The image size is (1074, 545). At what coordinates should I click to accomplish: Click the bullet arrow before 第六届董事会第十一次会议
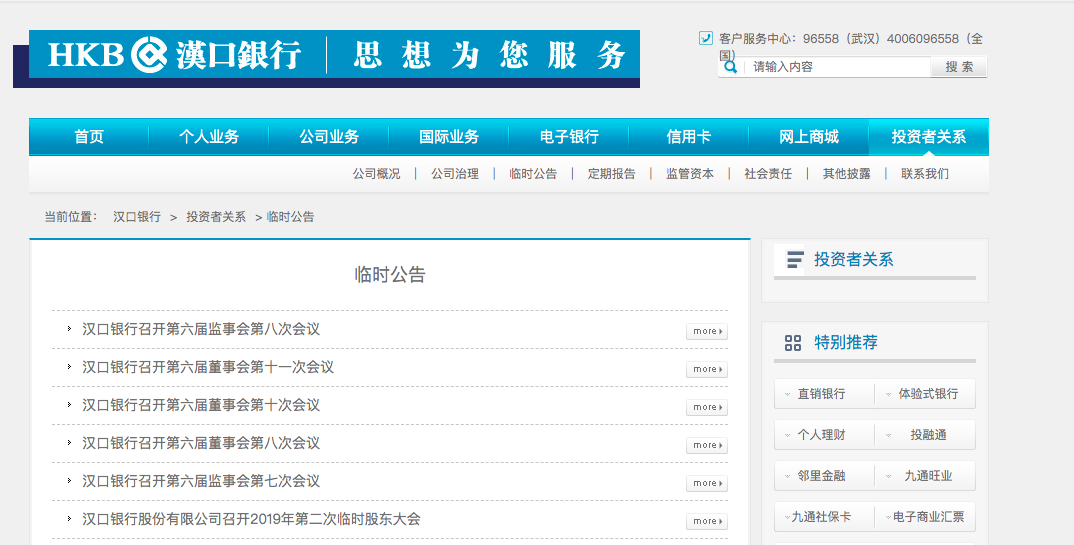click(69, 367)
